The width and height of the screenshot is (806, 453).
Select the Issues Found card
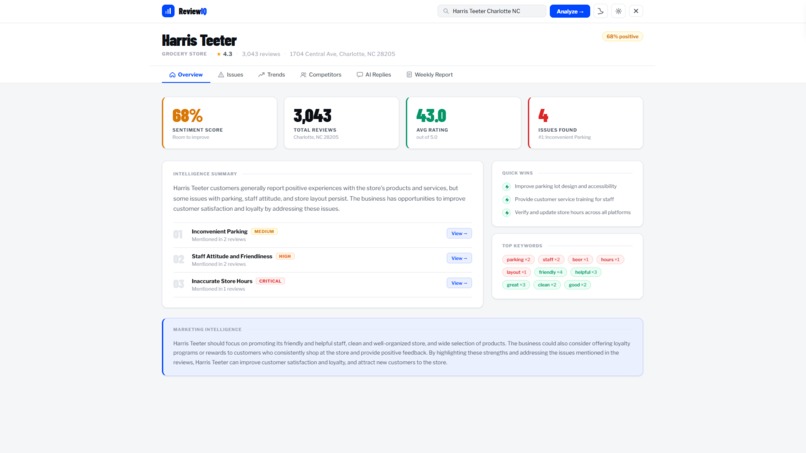click(585, 123)
